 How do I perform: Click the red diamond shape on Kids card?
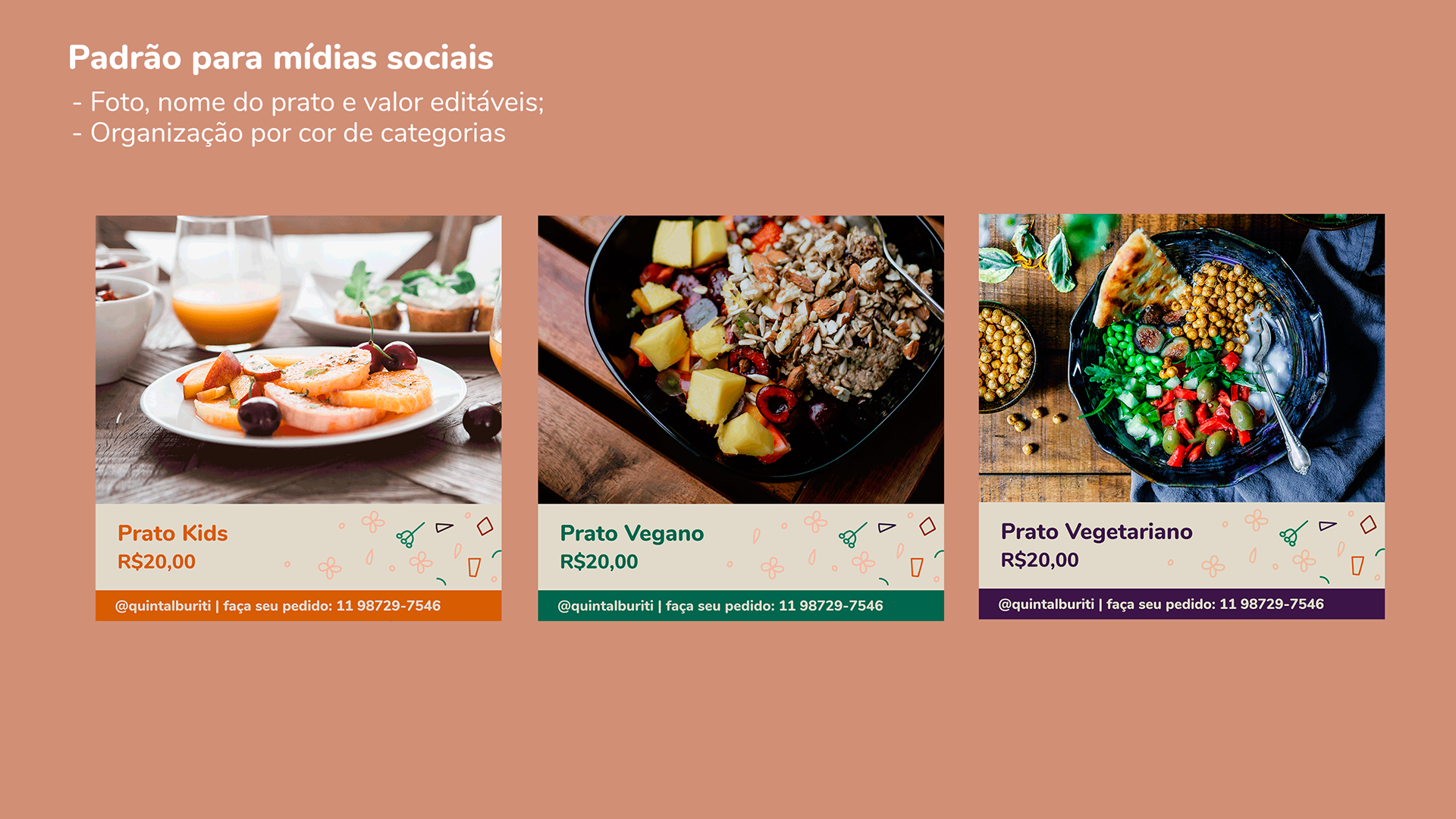(x=485, y=526)
